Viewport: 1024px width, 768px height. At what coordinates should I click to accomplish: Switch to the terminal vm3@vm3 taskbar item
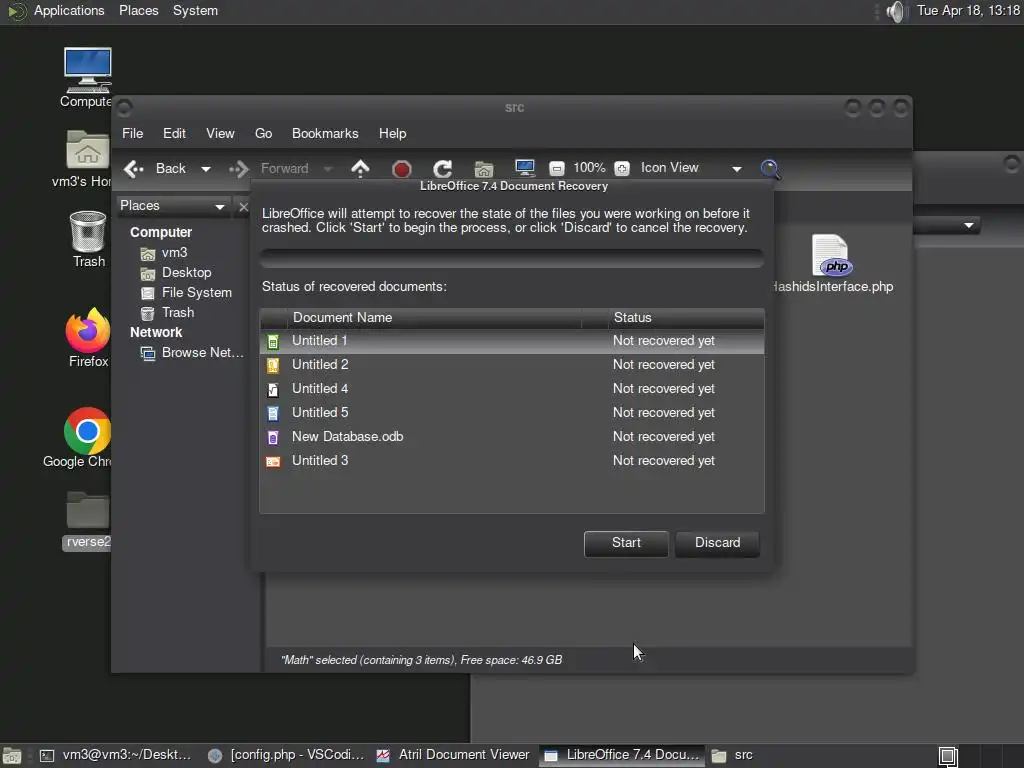(x=116, y=756)
